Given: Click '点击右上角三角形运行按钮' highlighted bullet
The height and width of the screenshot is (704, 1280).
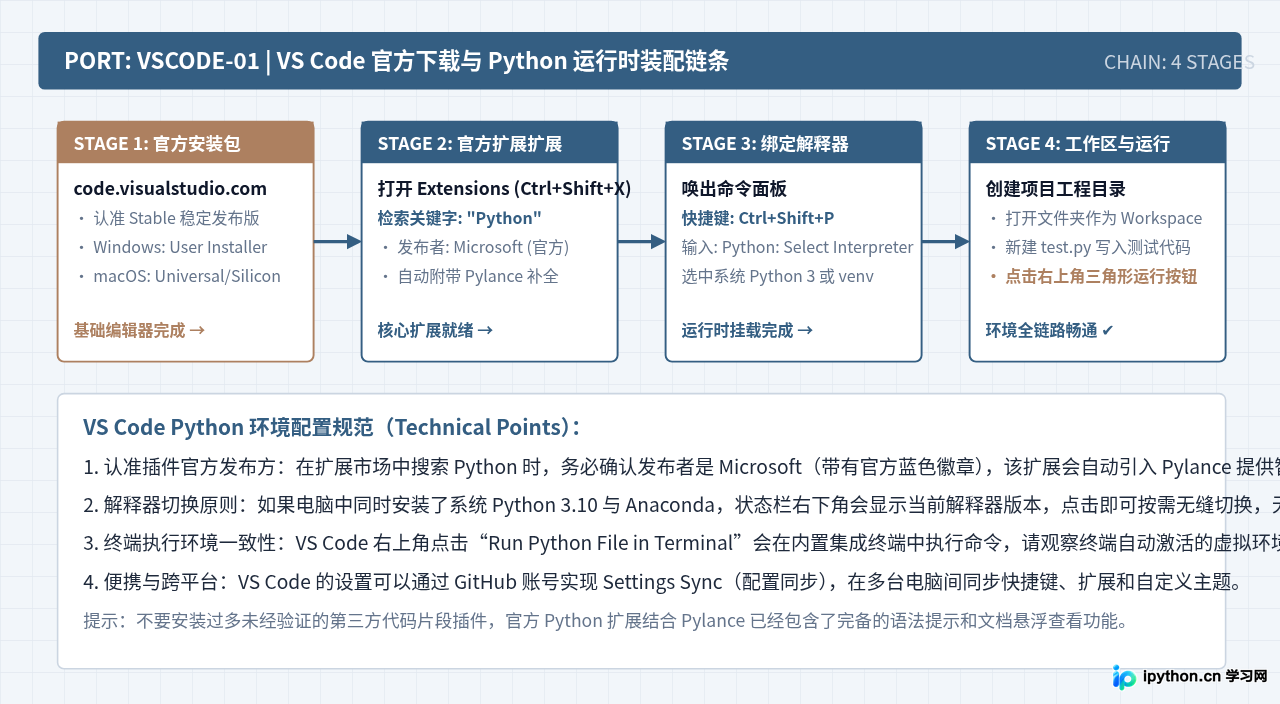Looking at the screenshot, I should tap(1091, 276).
